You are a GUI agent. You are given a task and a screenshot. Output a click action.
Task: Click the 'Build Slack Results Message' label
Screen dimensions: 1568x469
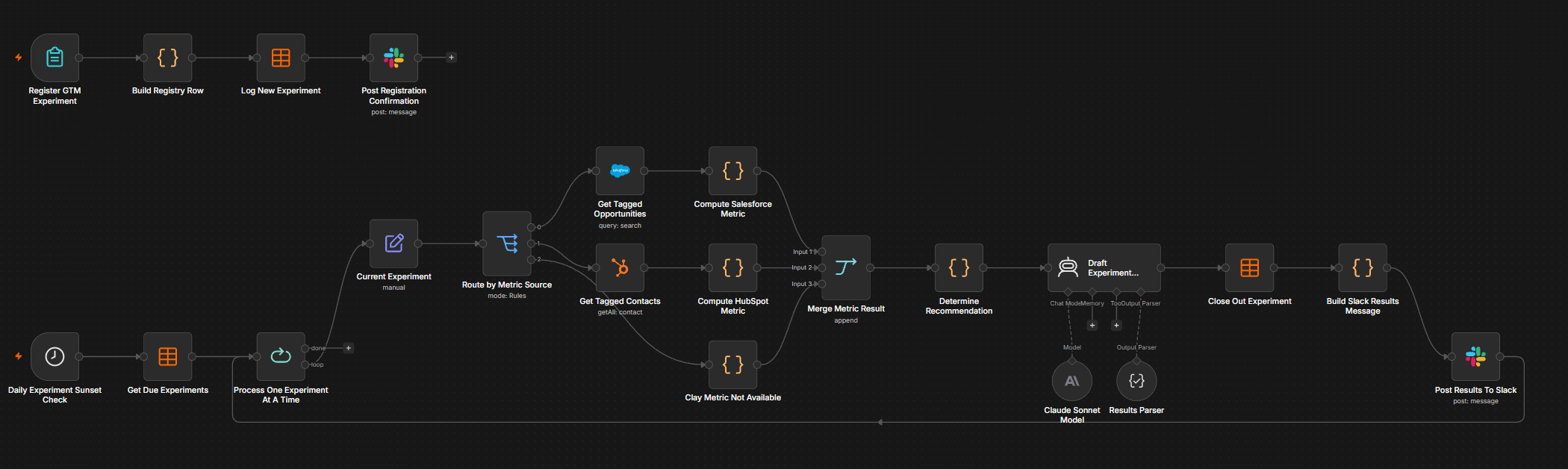(x=1363, y=306)
